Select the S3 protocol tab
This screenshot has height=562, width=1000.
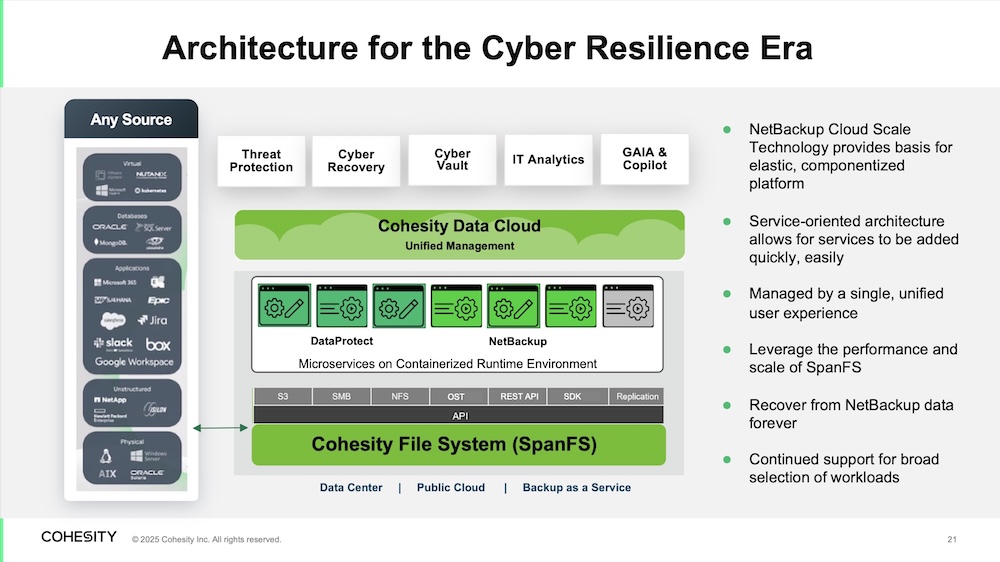point(283,396)
